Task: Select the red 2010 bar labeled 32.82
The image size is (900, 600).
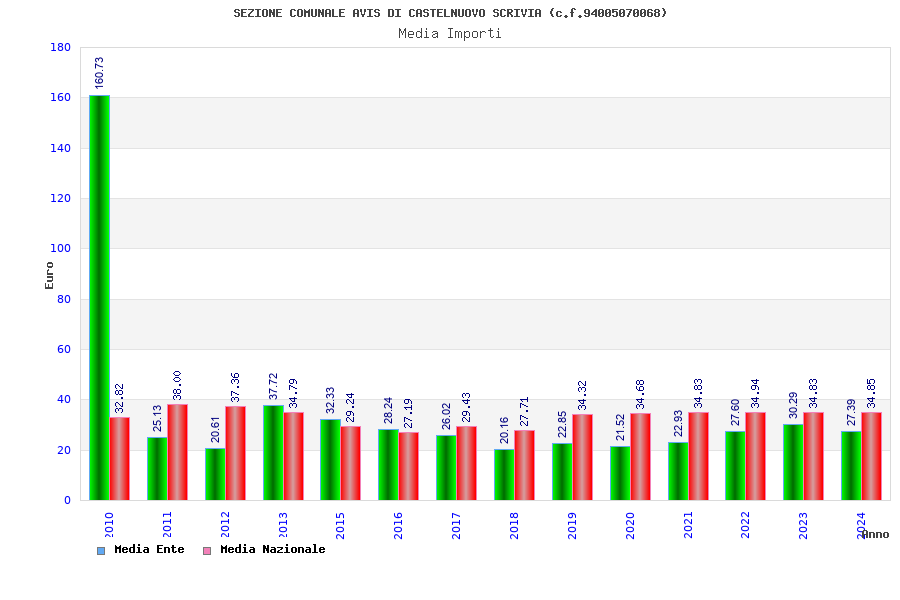Action: click(119, 459)
